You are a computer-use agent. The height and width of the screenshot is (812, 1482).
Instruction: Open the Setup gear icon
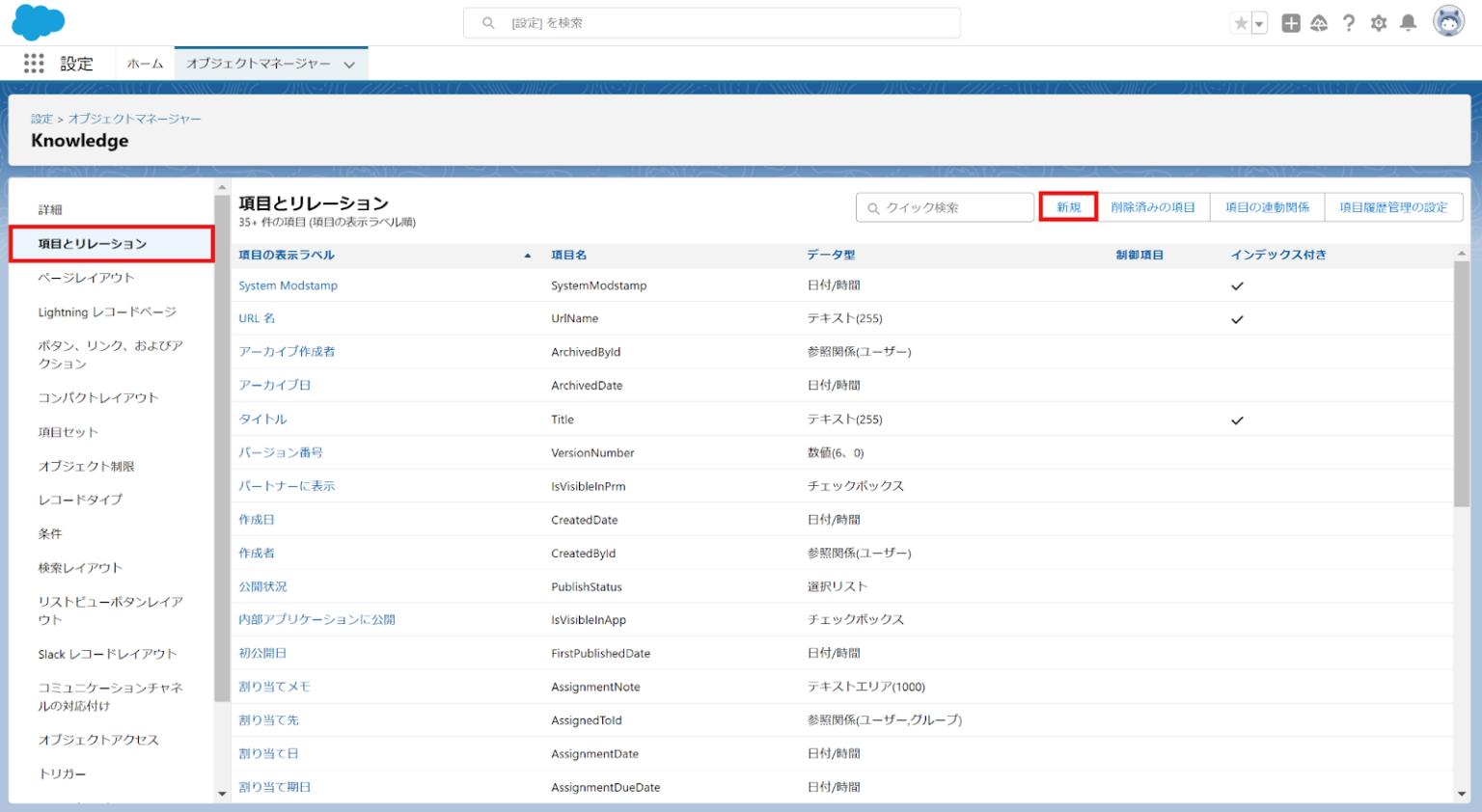[1379, 22]
